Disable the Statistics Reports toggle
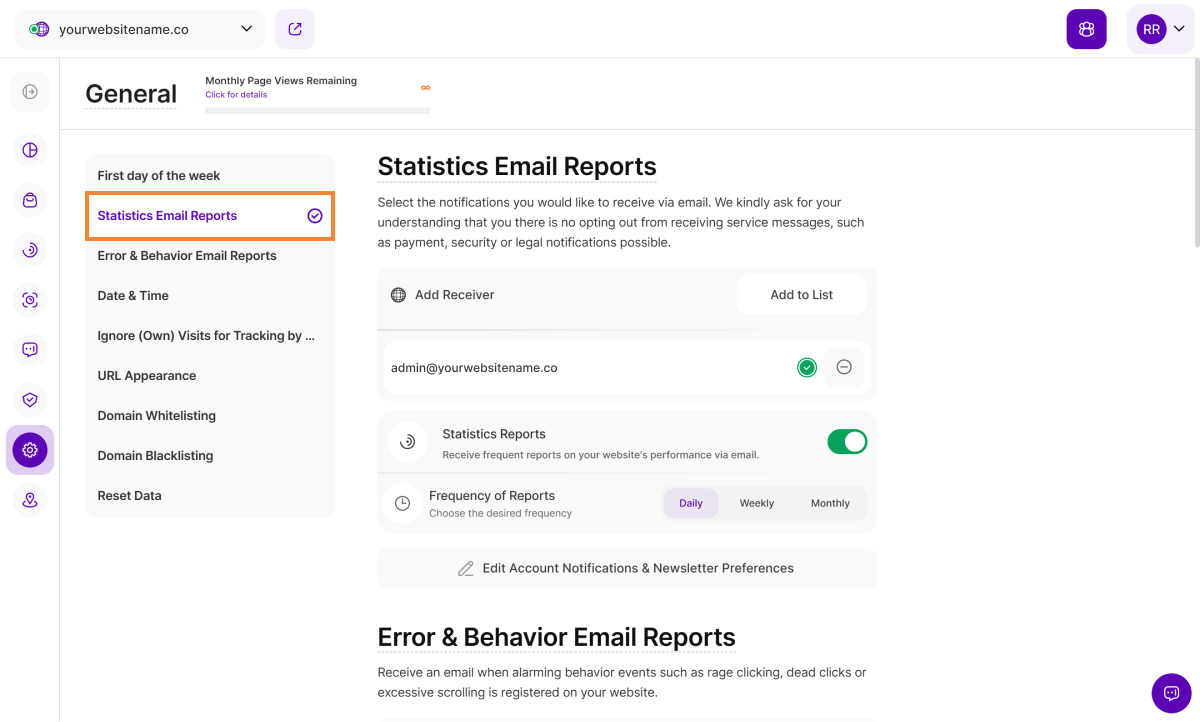The width and height of the screenshot is (1200, 722). click(847, 442)
